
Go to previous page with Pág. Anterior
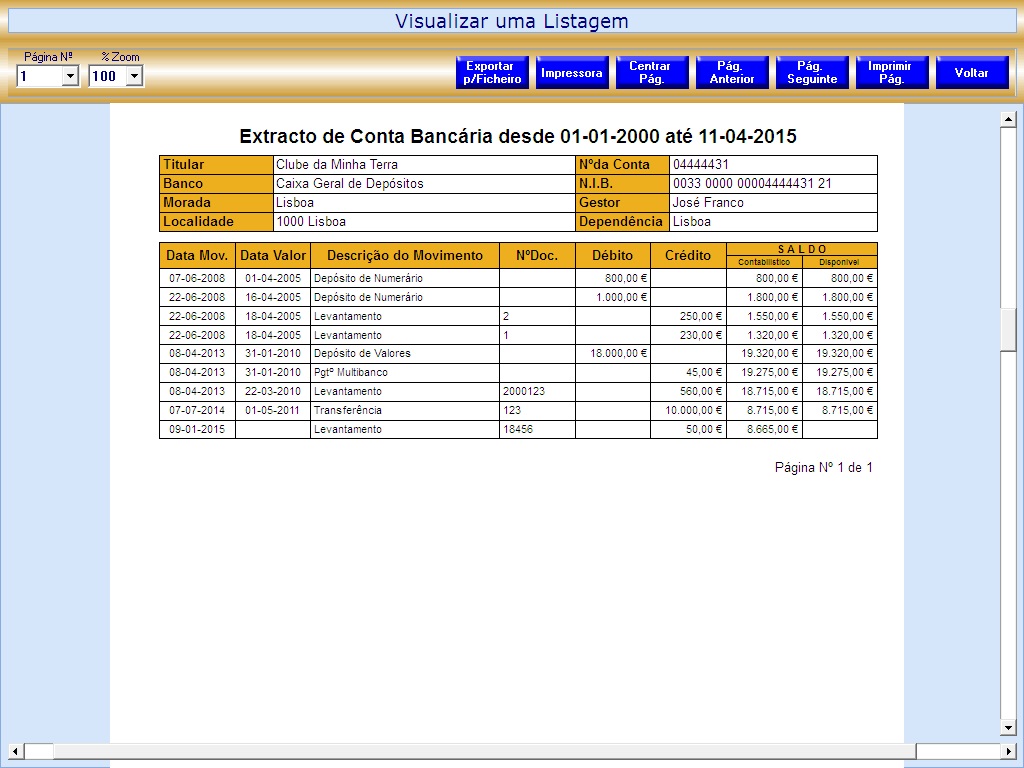(732, 73)
